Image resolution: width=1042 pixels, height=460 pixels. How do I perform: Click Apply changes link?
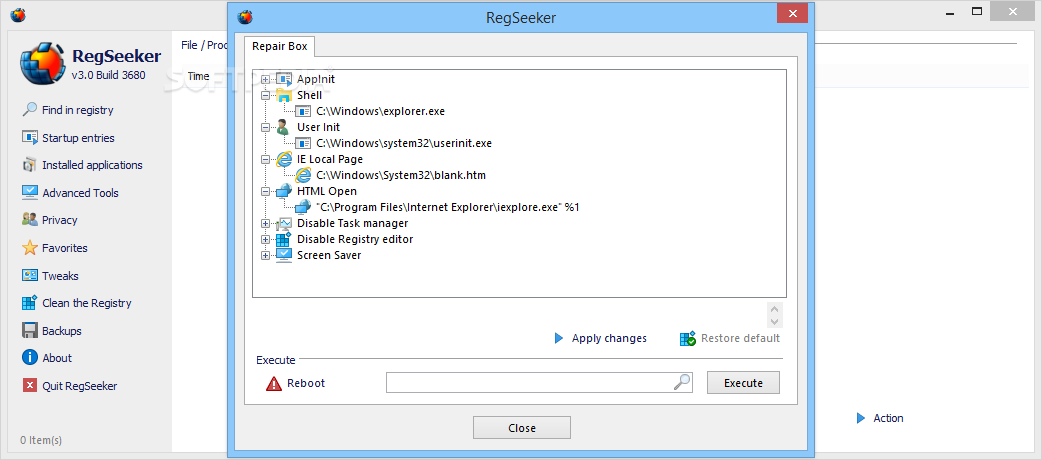click(x=608, y=338)
